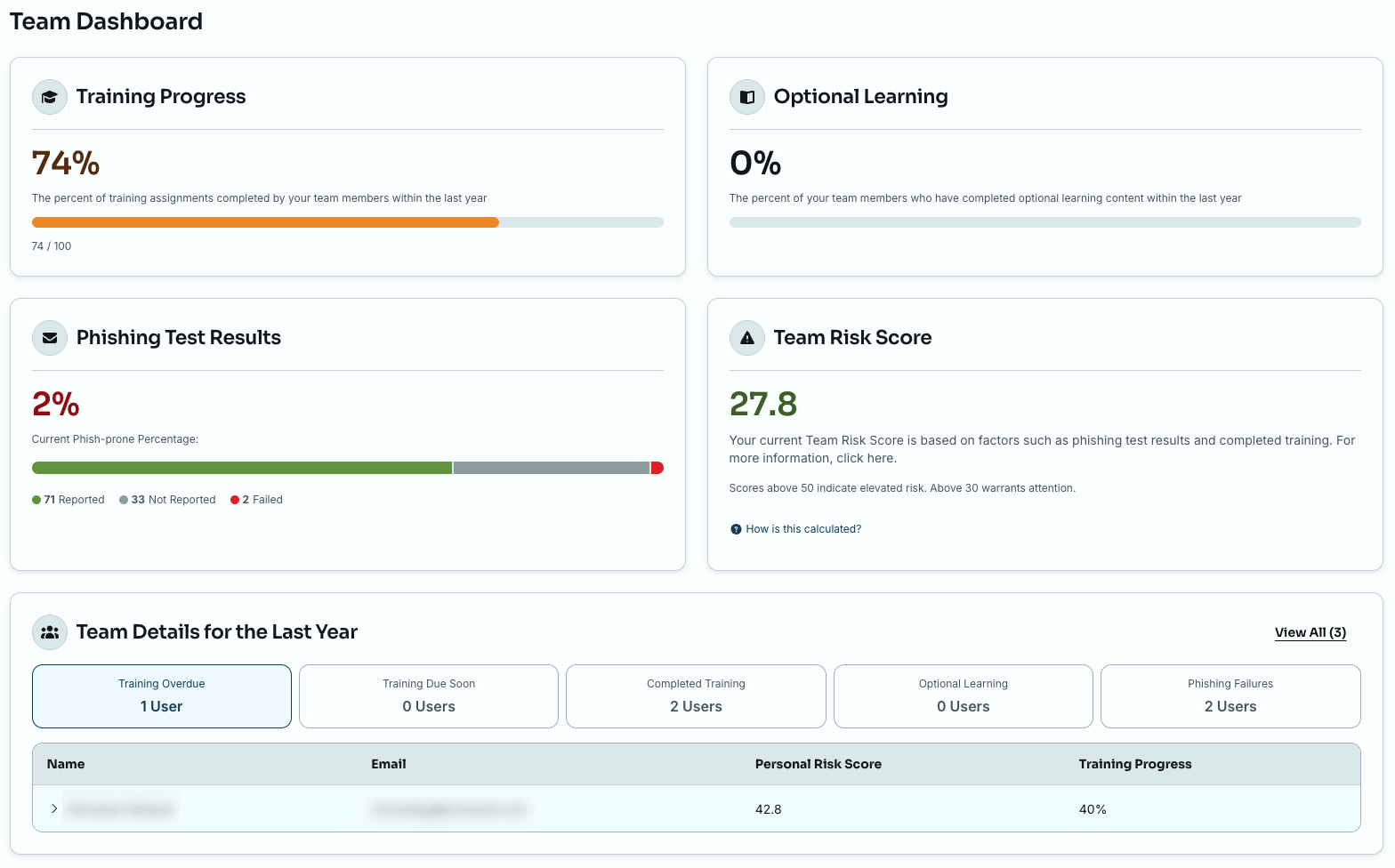Open the Completed Training tab
This screenshot has height=868, width=1395.
[696, 696]
